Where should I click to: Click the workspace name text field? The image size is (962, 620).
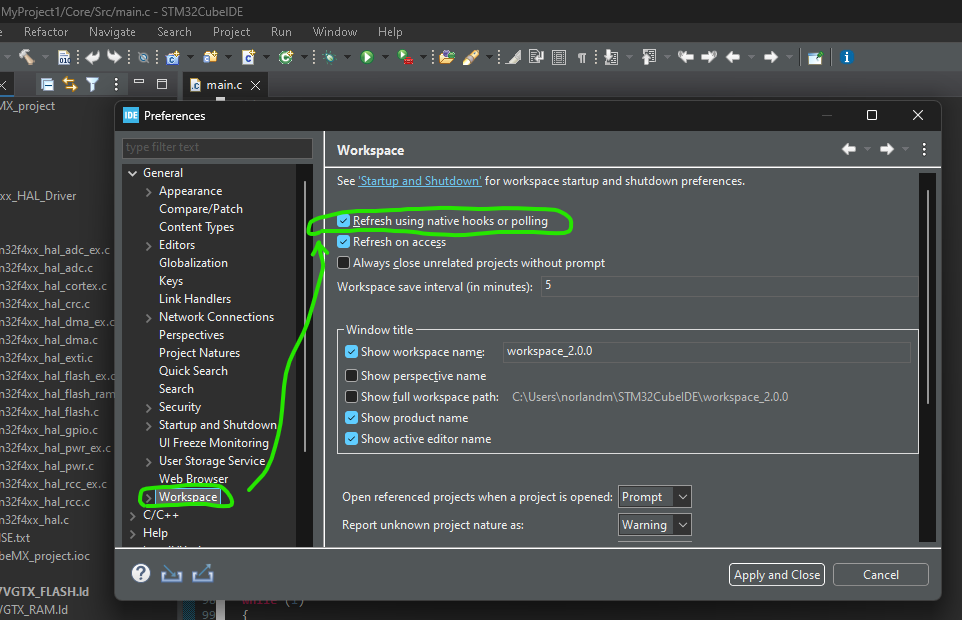pyautogui.click(x=706, y=351)
